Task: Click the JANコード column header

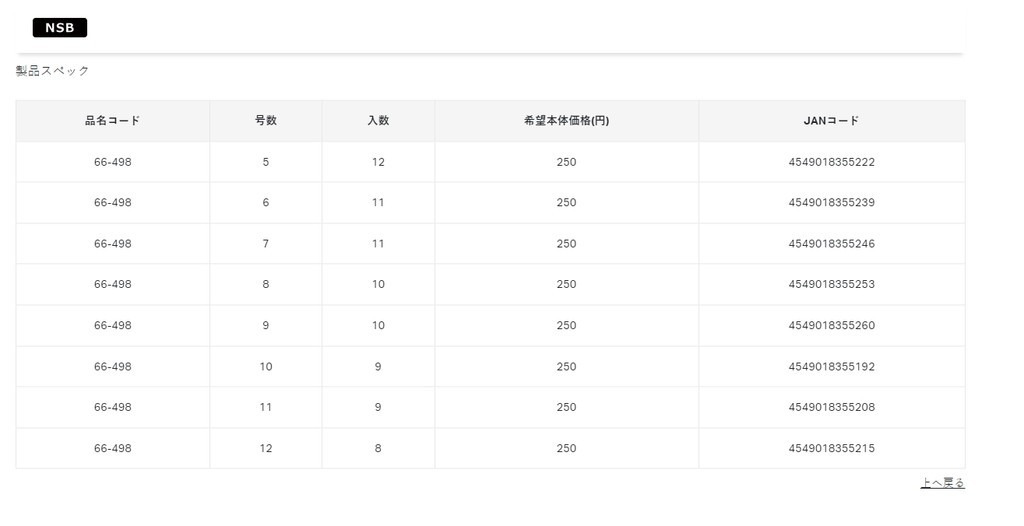Action: [x=831, y=121]
